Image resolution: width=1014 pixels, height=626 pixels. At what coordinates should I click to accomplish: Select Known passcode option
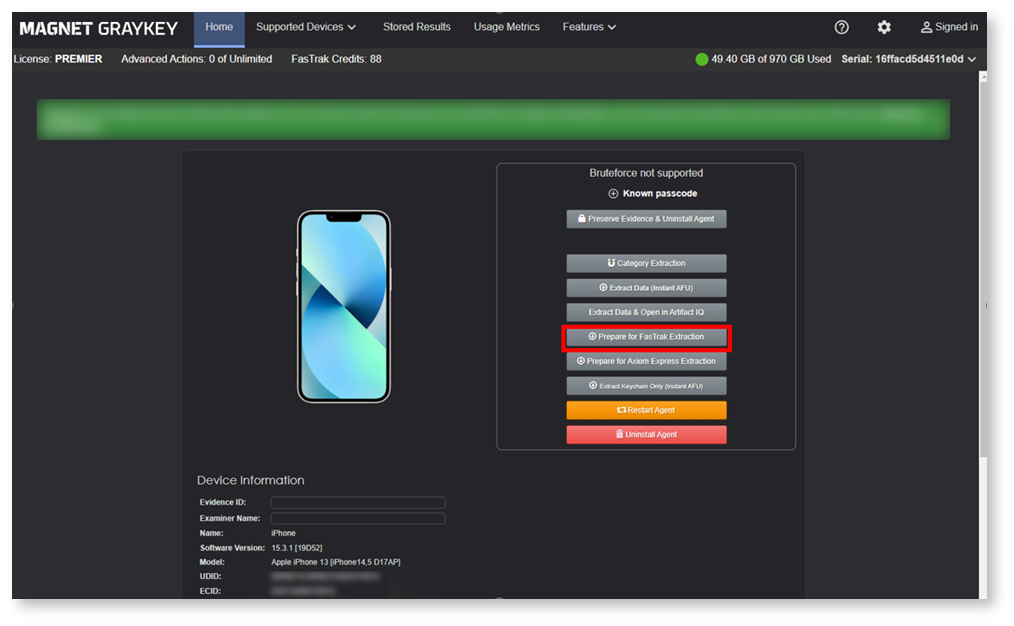click(653, 193)
